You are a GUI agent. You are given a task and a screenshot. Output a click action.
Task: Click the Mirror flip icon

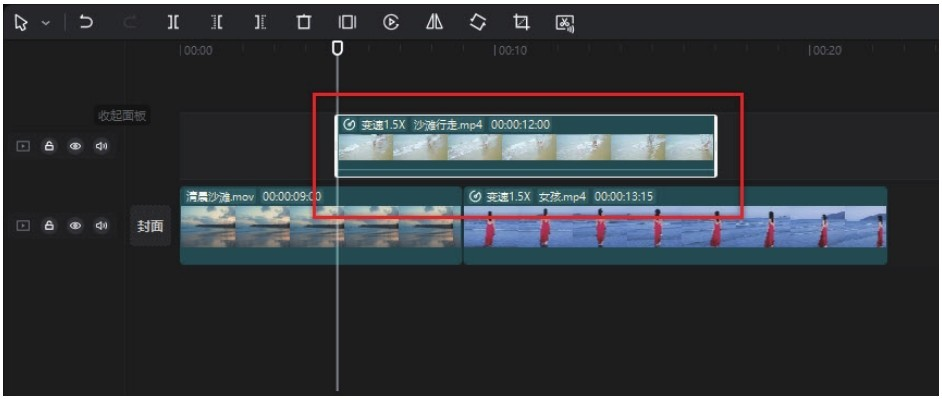click(x=434, y=23)
